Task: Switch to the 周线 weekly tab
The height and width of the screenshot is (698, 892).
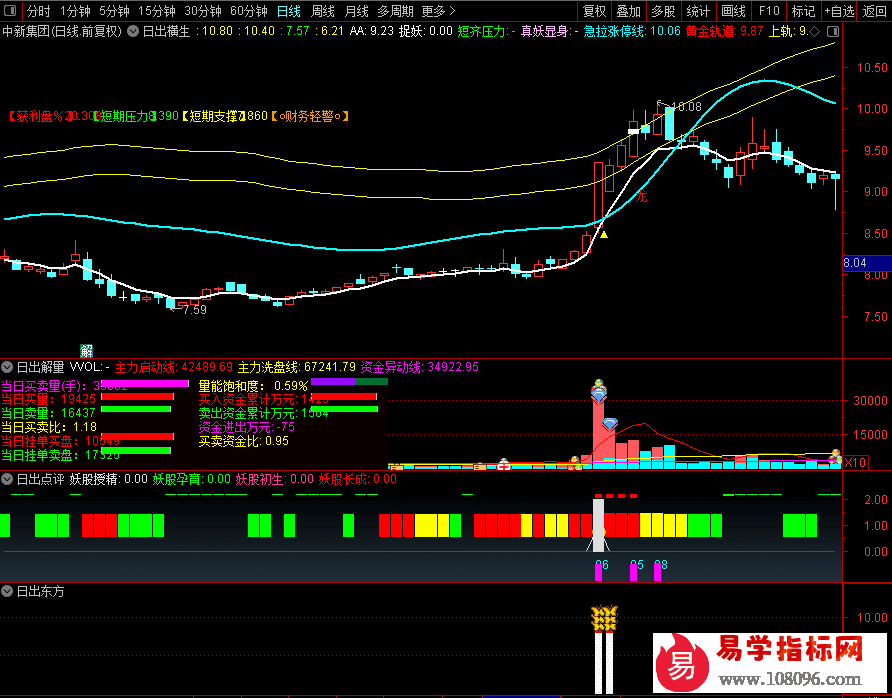Action: click(x=322, y=12)
